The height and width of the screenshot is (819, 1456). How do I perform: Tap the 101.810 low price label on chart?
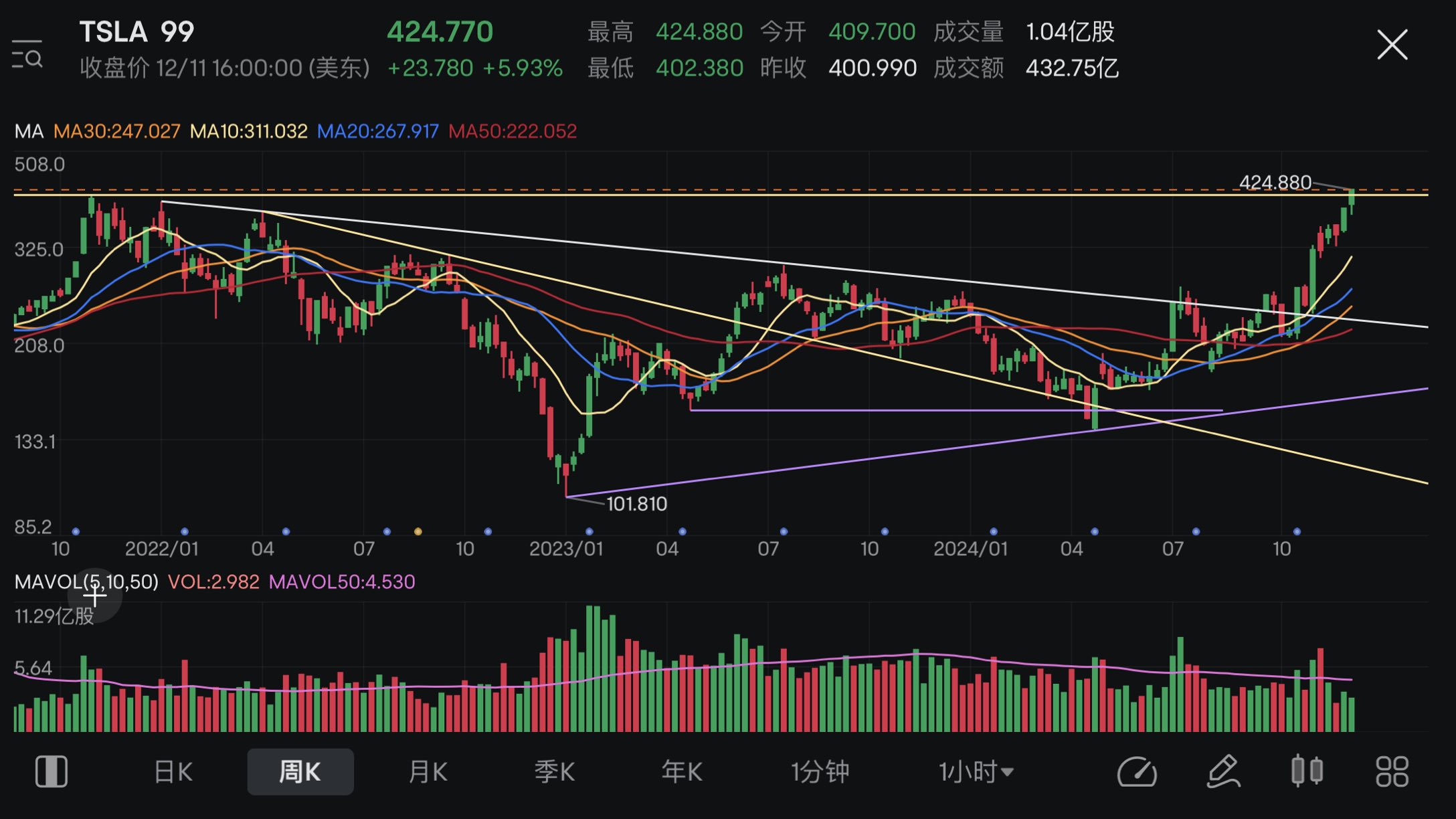(636, 504)
